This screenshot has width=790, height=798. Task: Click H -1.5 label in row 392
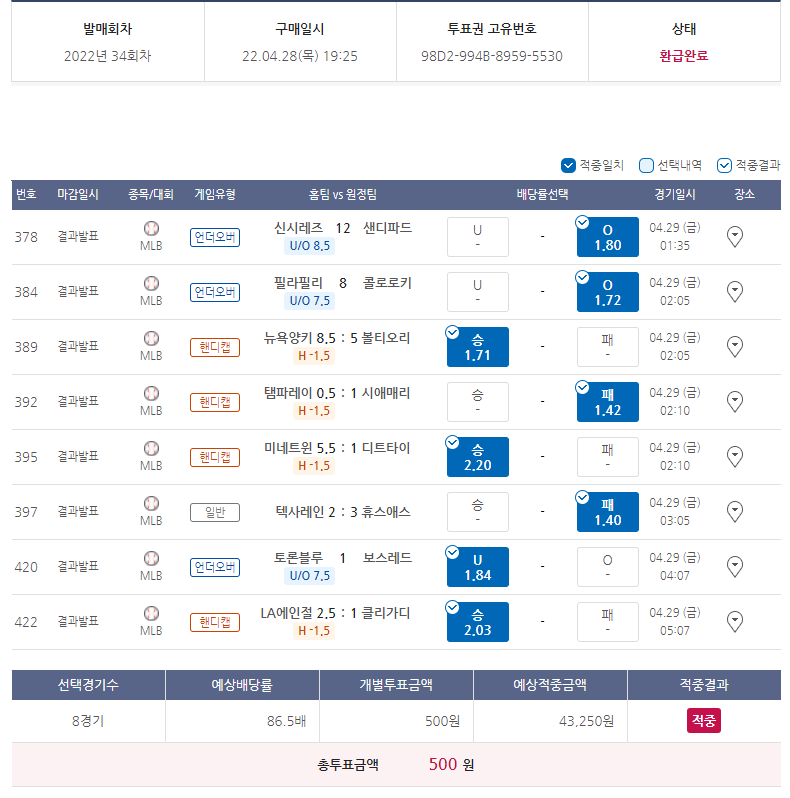(x=314, y=411)
